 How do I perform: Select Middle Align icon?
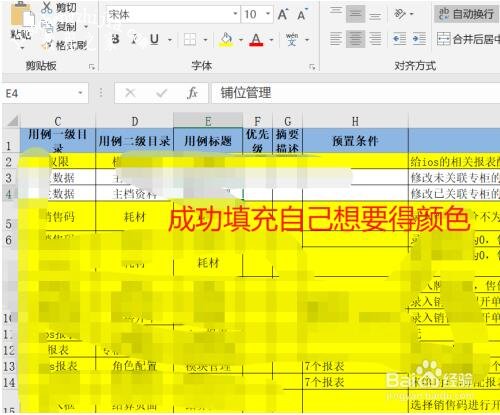pyautogui.click(x=355, y=14)
